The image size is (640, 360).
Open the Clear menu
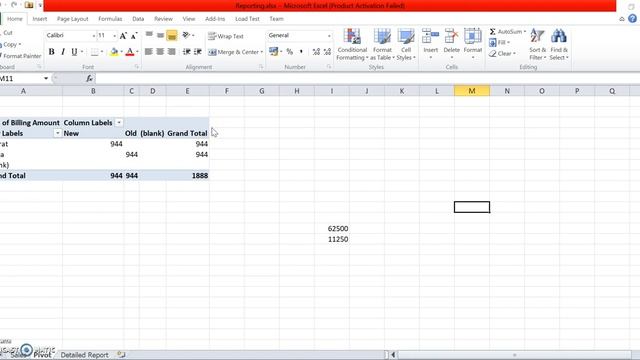tap(502, 53)
